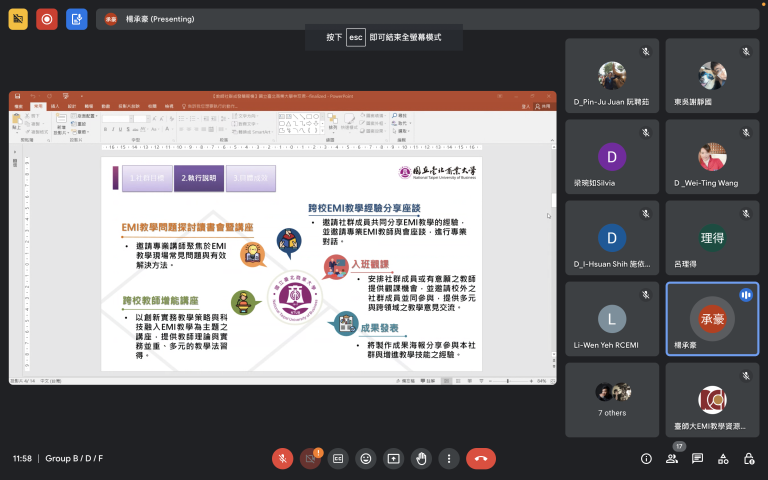Open more options three-dot menu

[x=448, y=458]
